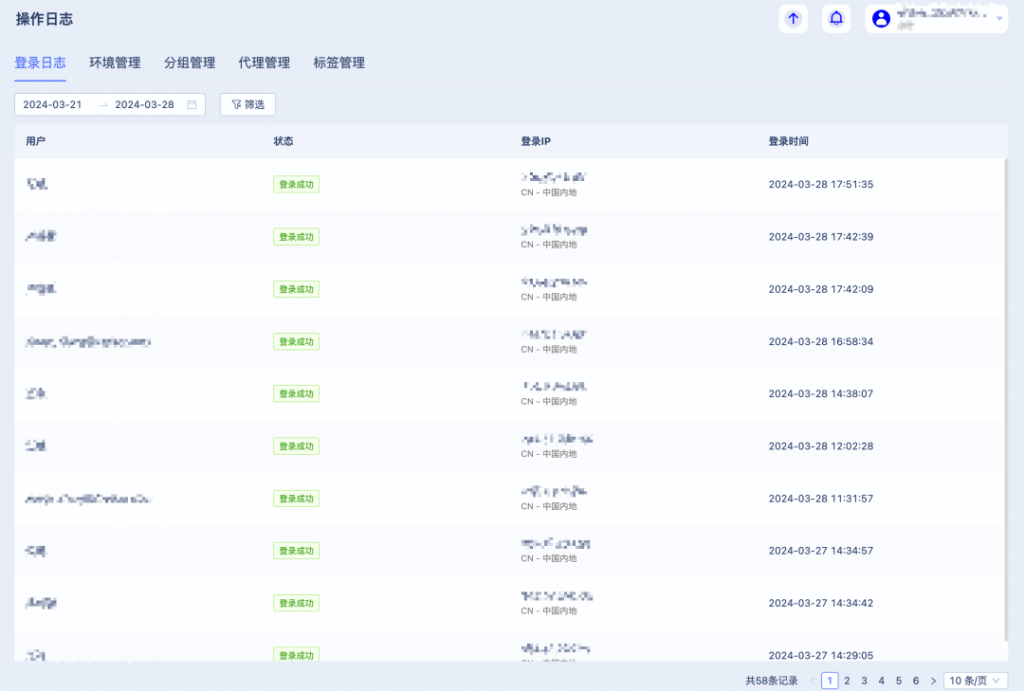
Task: Expand the account dropdown menu
Action: pyautogui.click(x=999, y=17)
